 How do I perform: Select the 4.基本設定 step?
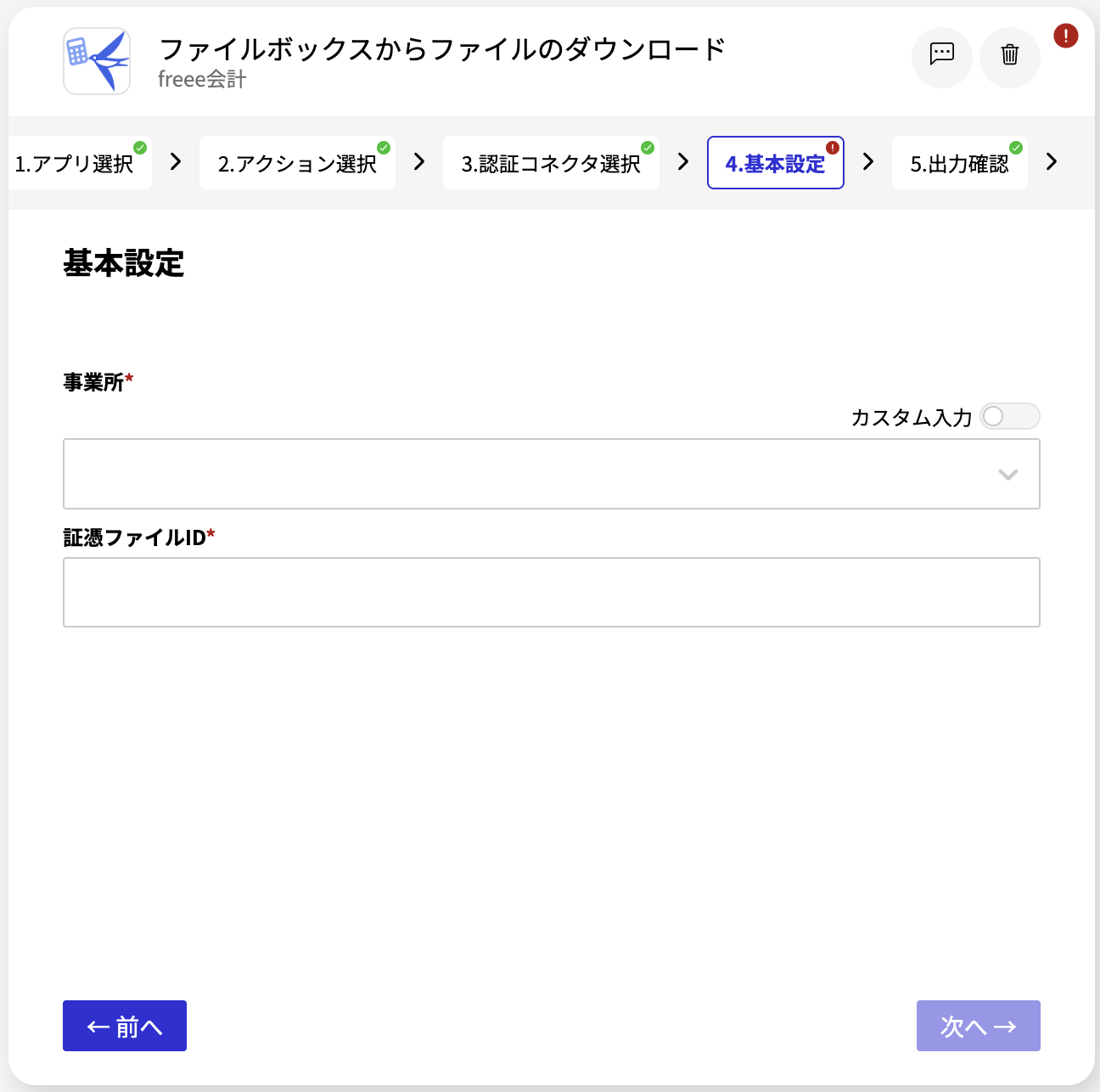776,163
